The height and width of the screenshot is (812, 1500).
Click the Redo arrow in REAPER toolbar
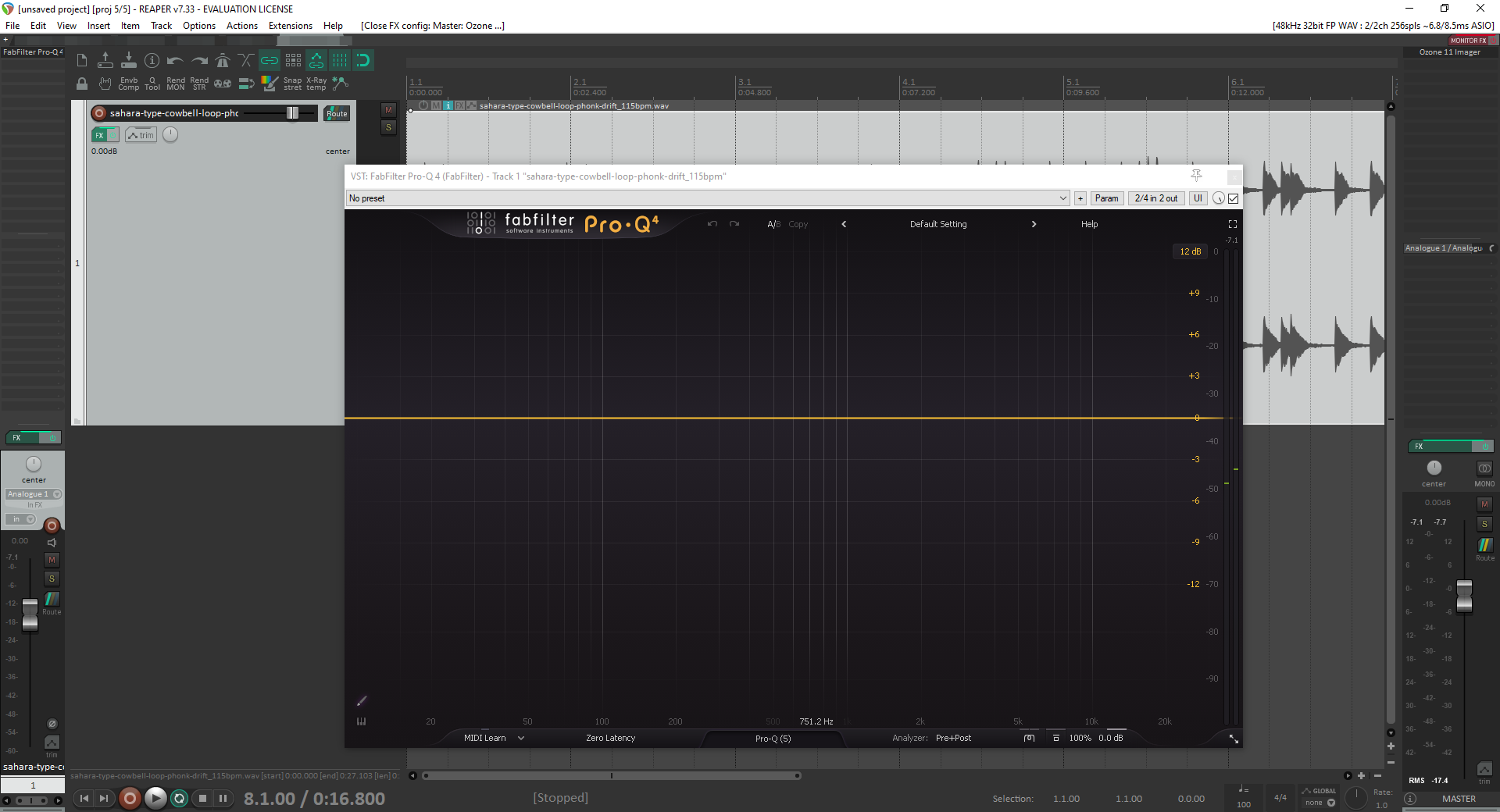click(199, 60)
